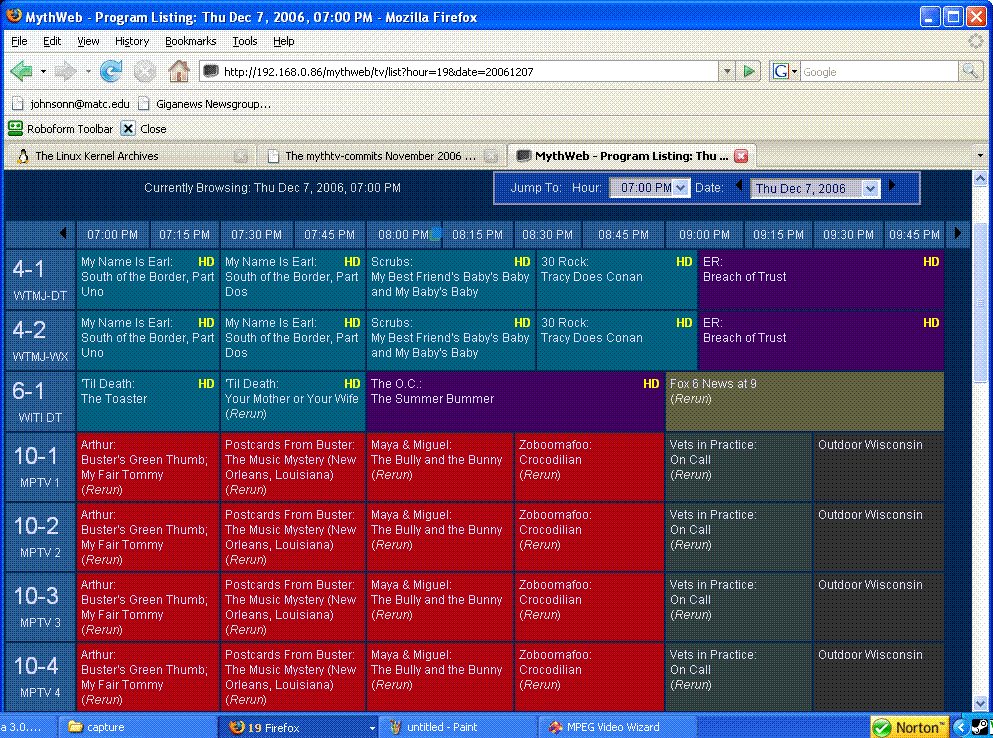Click previous date arrow beside Date selector

pyautogui.click(x=739, y=186)
